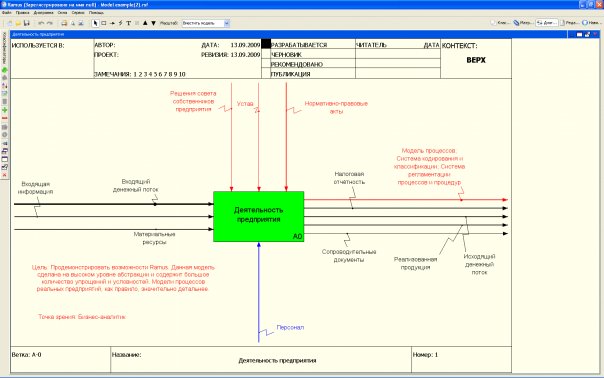Image resolution: width=604 pixels, height=378 pixels.
Task: Switch to the Диаг... panel tab
Action: (546, 23)
